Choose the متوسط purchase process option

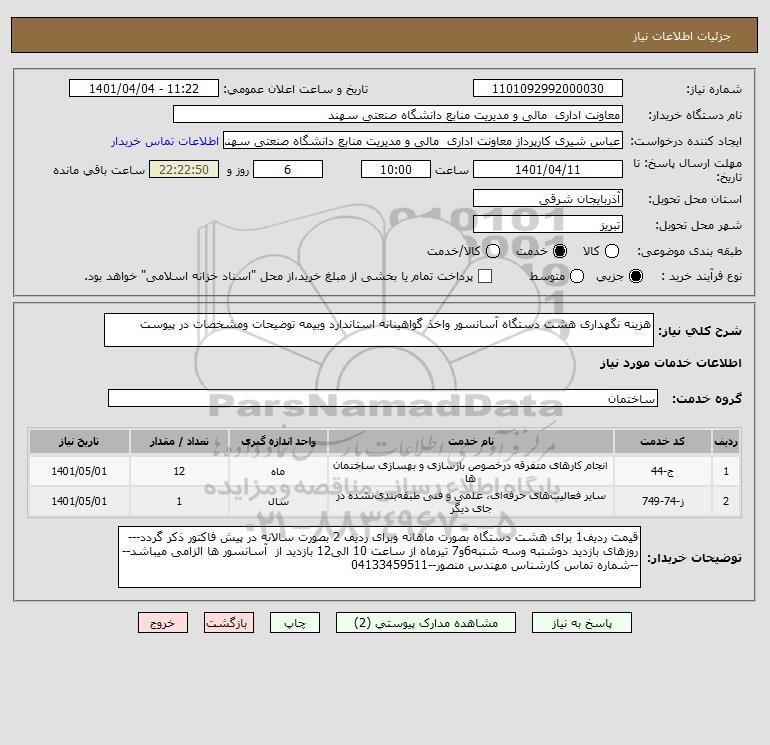577,276
